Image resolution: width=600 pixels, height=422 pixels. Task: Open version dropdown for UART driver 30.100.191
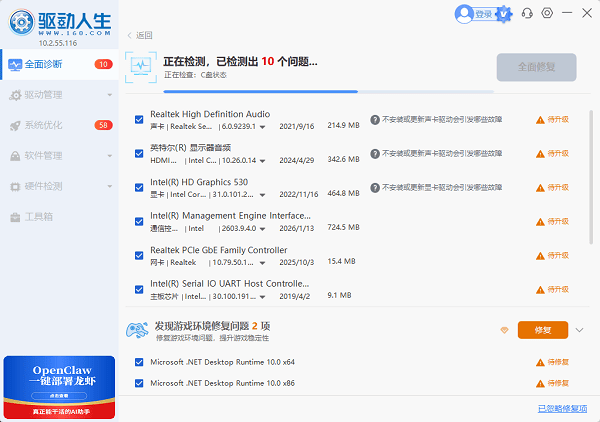[262, 297]
